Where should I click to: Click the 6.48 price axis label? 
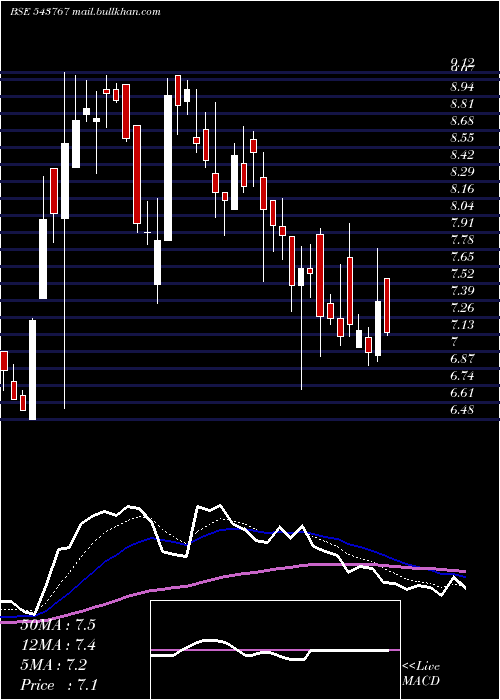462,409
